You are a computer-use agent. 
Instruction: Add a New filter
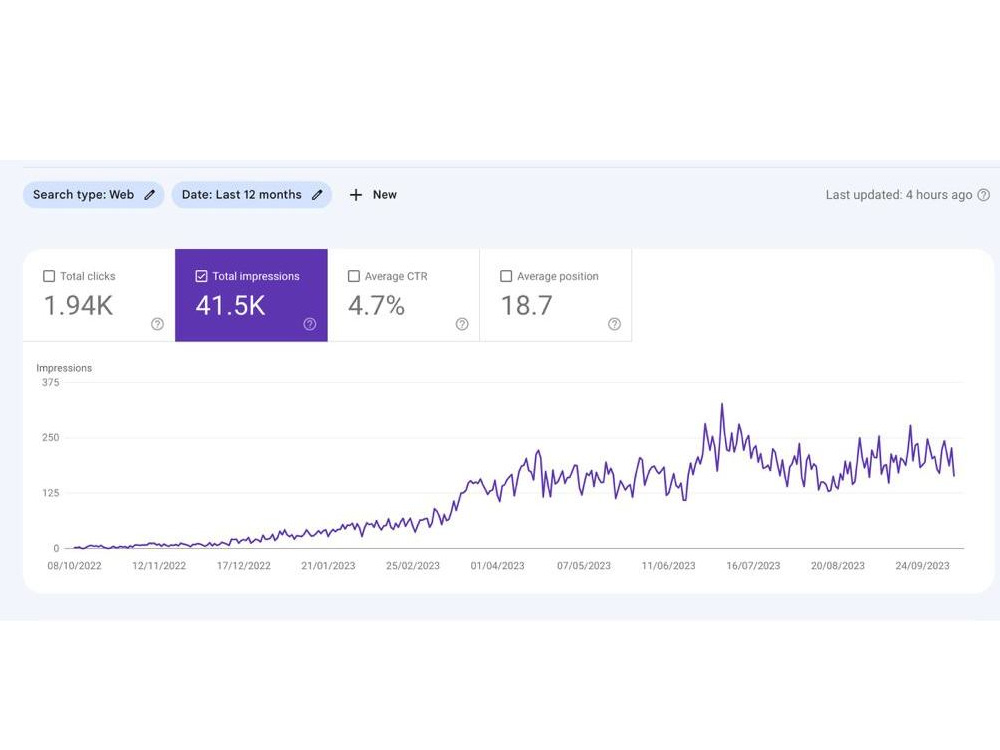[373, 195]
